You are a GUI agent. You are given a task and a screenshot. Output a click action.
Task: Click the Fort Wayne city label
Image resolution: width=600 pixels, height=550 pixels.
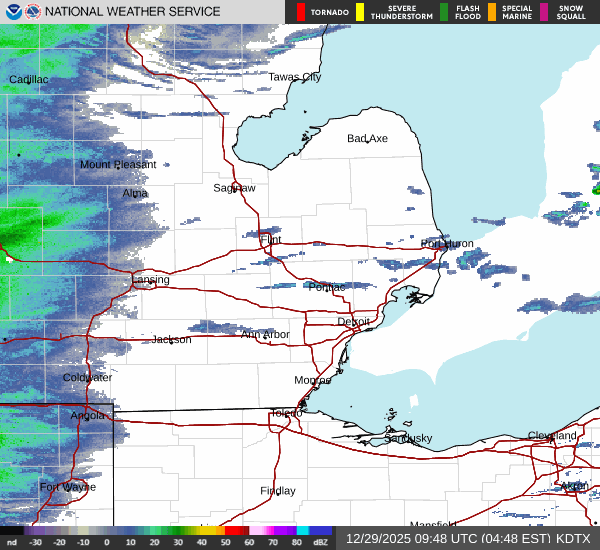(68, 487)
